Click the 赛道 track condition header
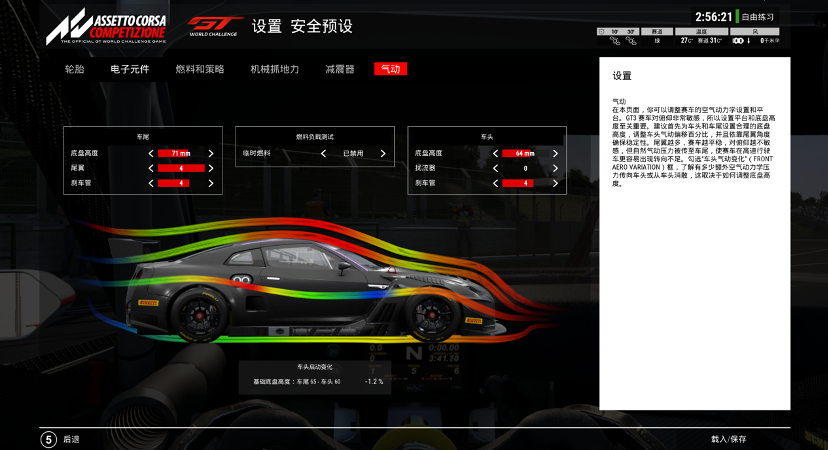Screen dimensions: 828x450 point(657,32)
